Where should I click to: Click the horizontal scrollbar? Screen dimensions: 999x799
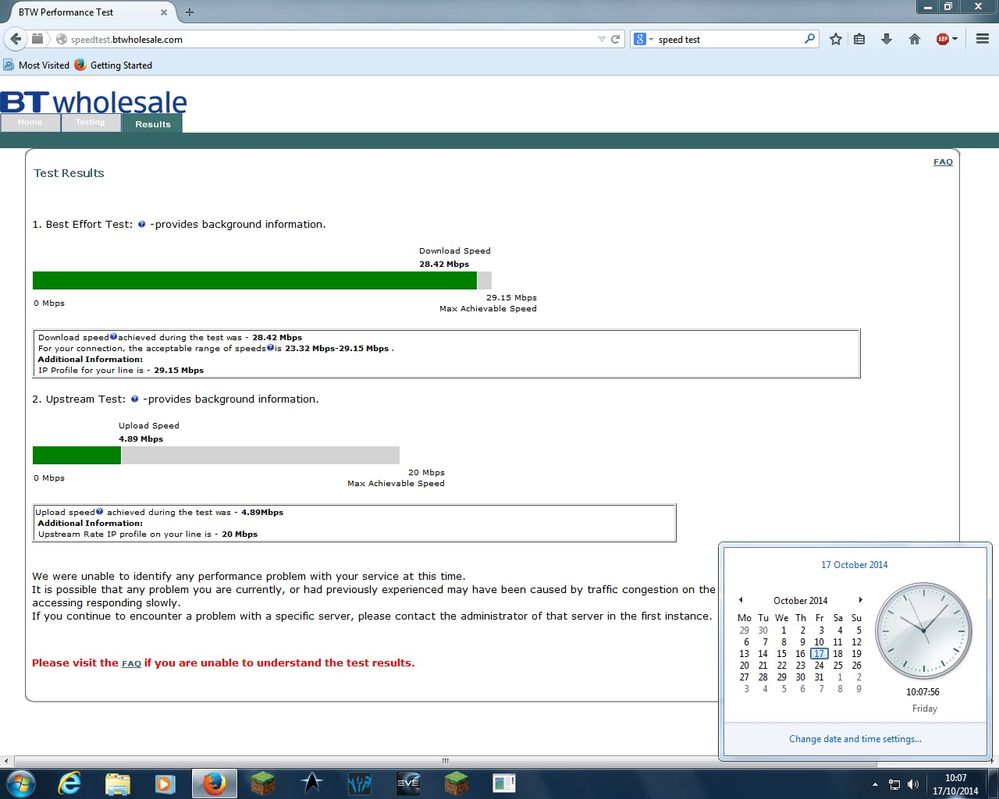click(446, 761)
